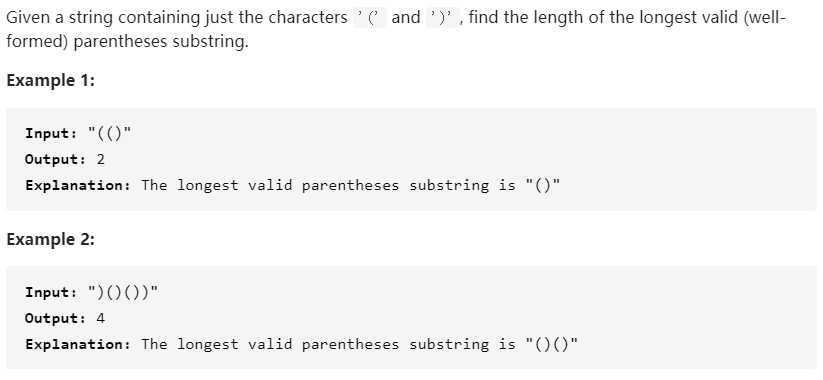Click the Output label in Example 1
This screenshot has width=823, height=380.
(55, 159)
